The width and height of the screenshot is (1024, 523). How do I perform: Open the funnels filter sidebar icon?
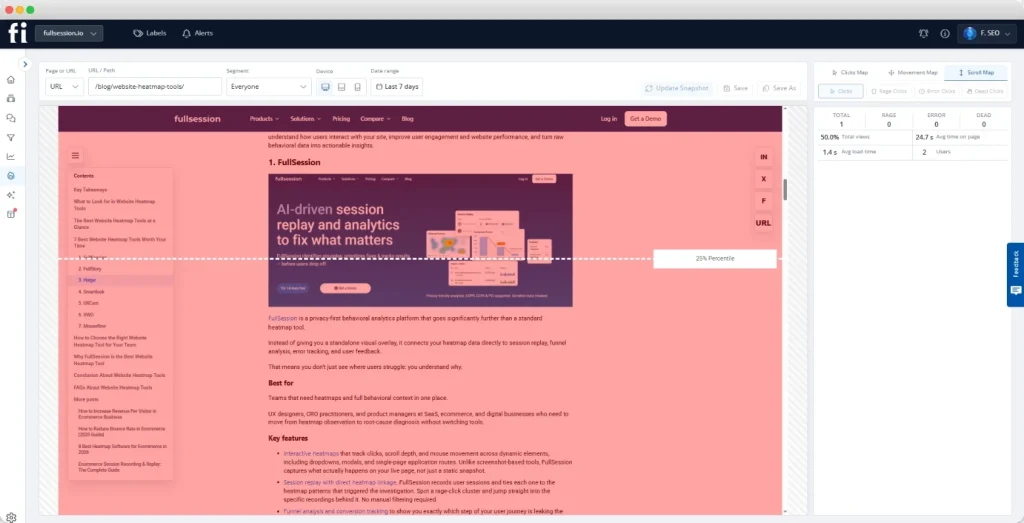[x=10, y=138]
